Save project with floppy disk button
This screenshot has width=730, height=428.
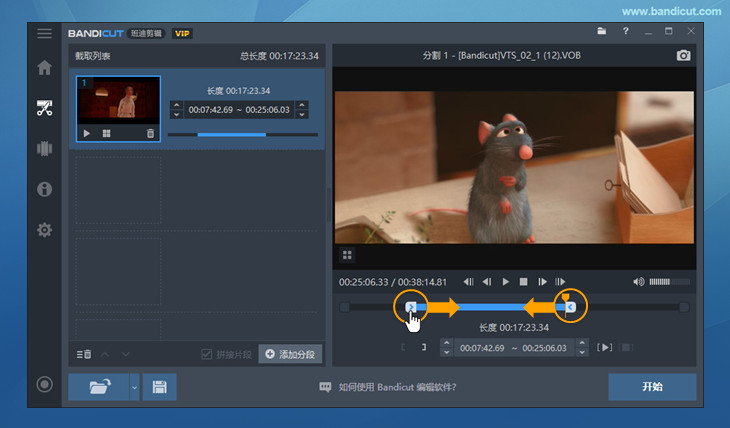(159, 387)
